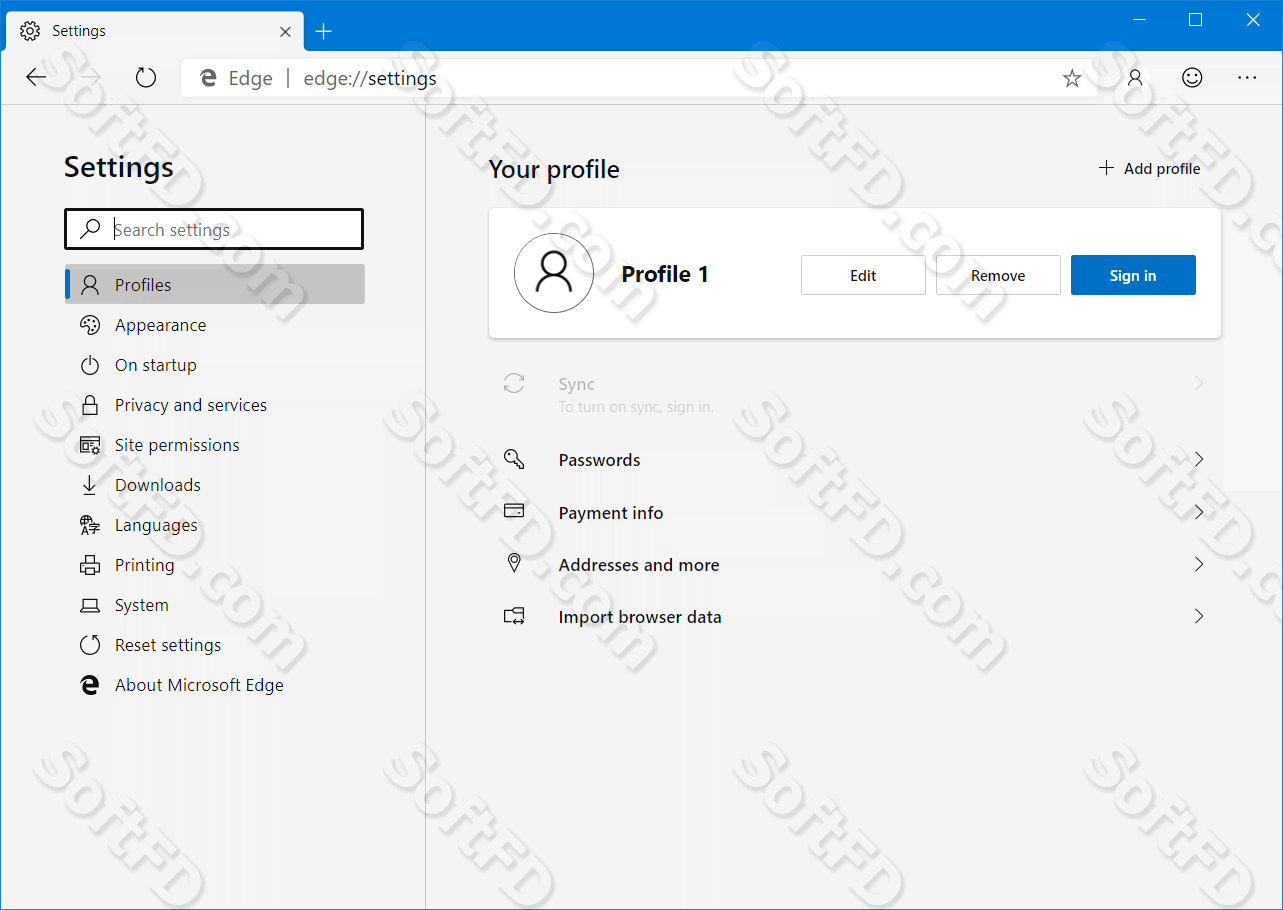Open the profile icon in the toolbar
This screenshot has height=910, width=1283.
(x=1135, y=78)
